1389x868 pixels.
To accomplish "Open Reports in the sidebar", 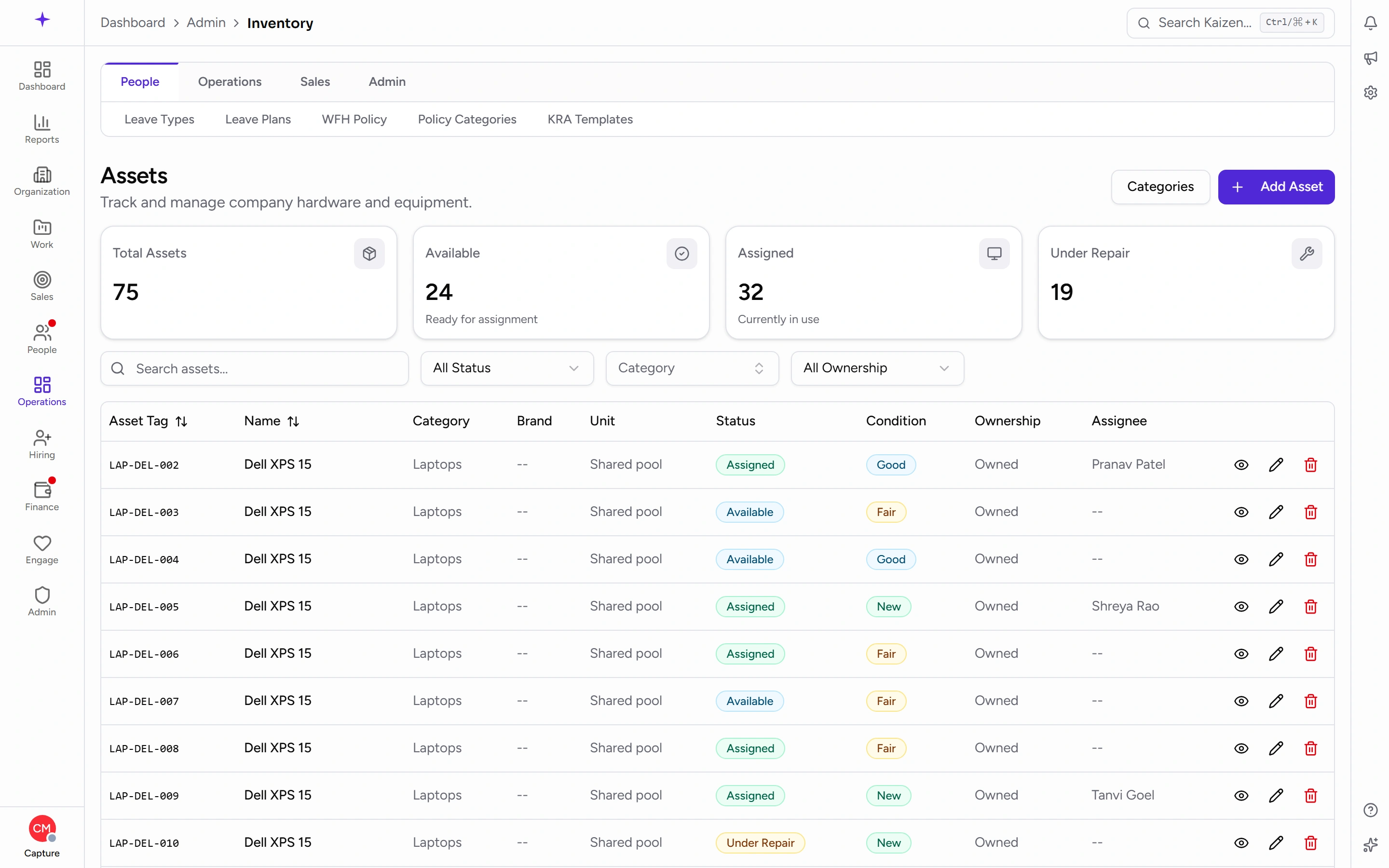I will [x=42, y=129].
